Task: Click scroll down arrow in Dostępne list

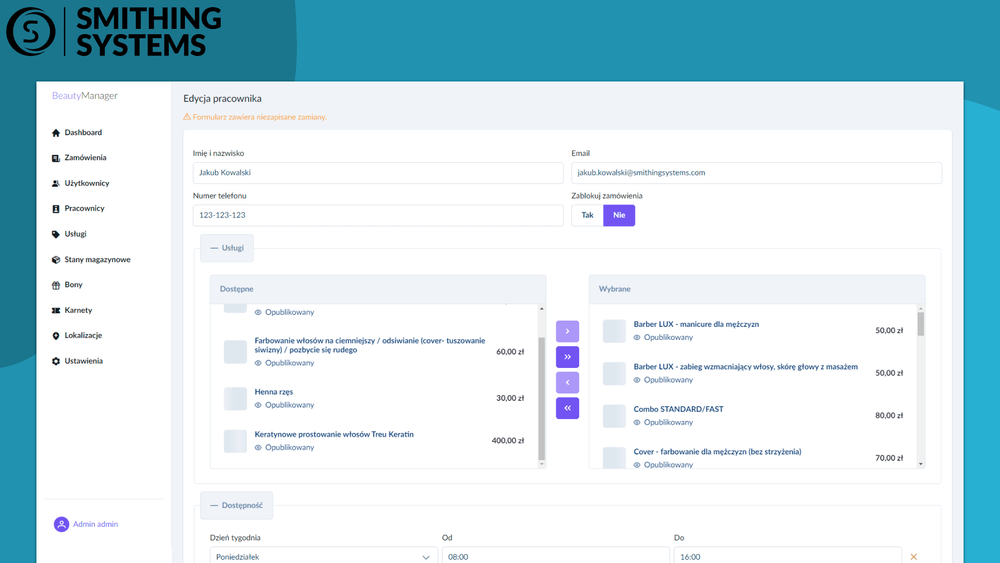Action: 541,464
